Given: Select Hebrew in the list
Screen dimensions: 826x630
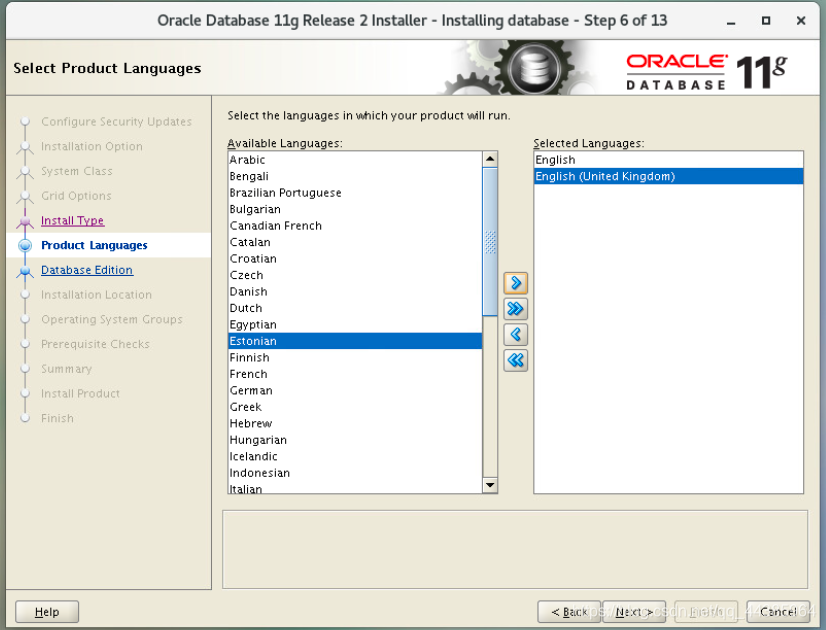Looking at the screenshot, I should coord(355,423).
